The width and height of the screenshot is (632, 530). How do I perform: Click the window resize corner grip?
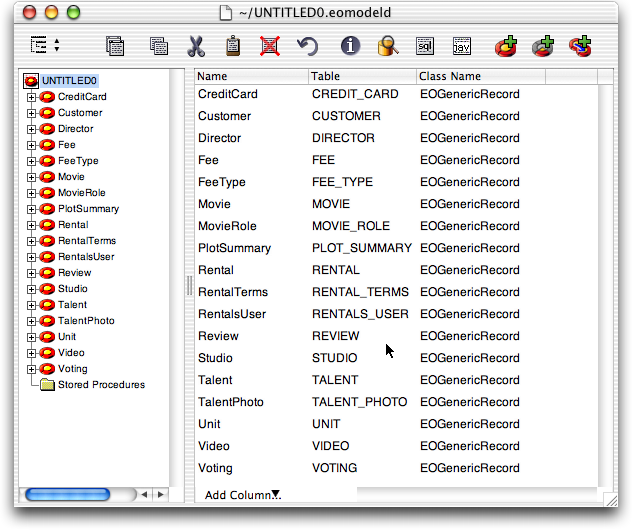coord(611,500)
